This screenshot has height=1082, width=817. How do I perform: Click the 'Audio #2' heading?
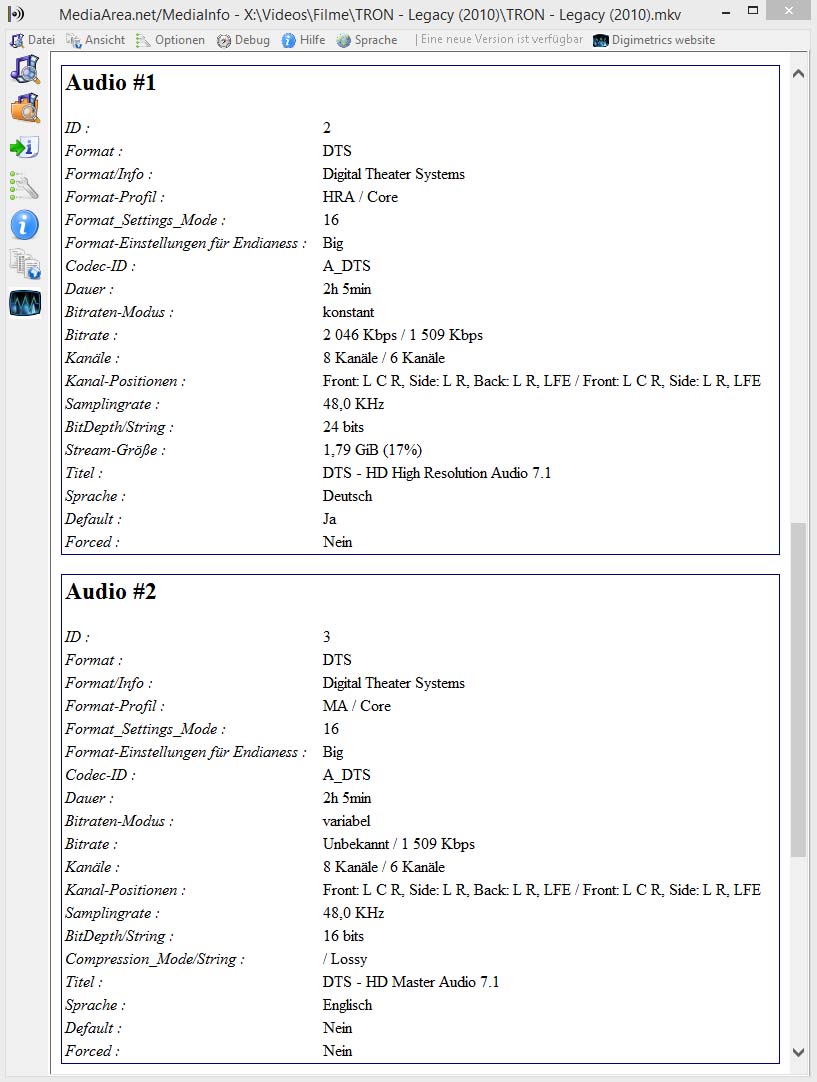[x=111, y=591]
